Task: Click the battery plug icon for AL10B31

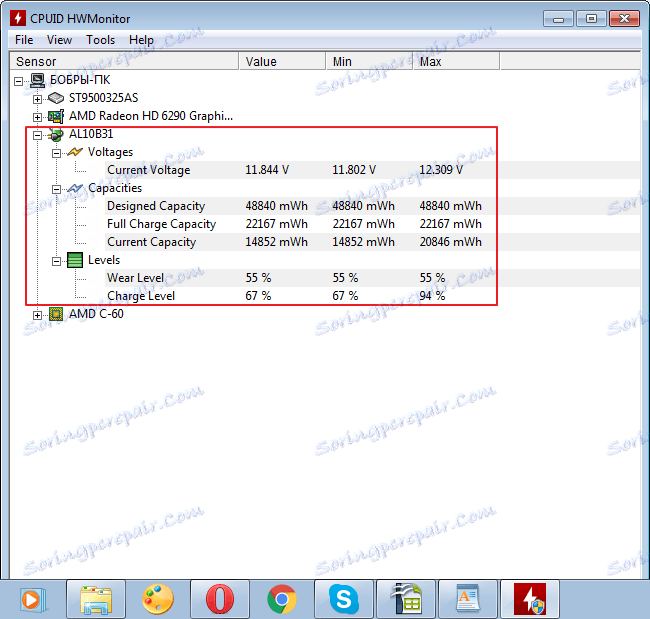Action: (x=56, y=134)
